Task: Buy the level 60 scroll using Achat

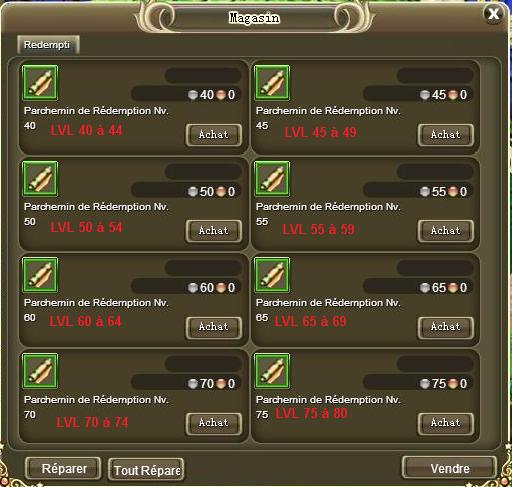Action: click(214, 327)
